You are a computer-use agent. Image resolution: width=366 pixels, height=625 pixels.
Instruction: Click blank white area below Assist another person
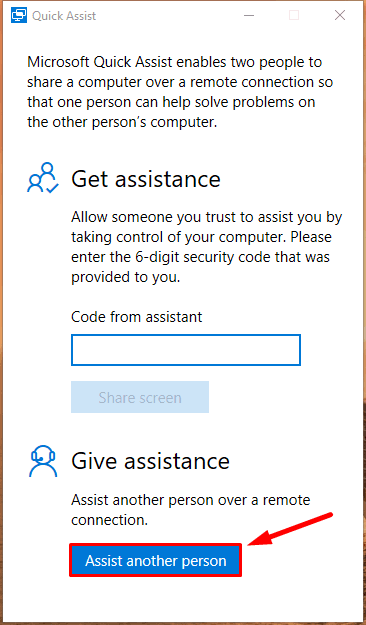click(x=183, y=598)
